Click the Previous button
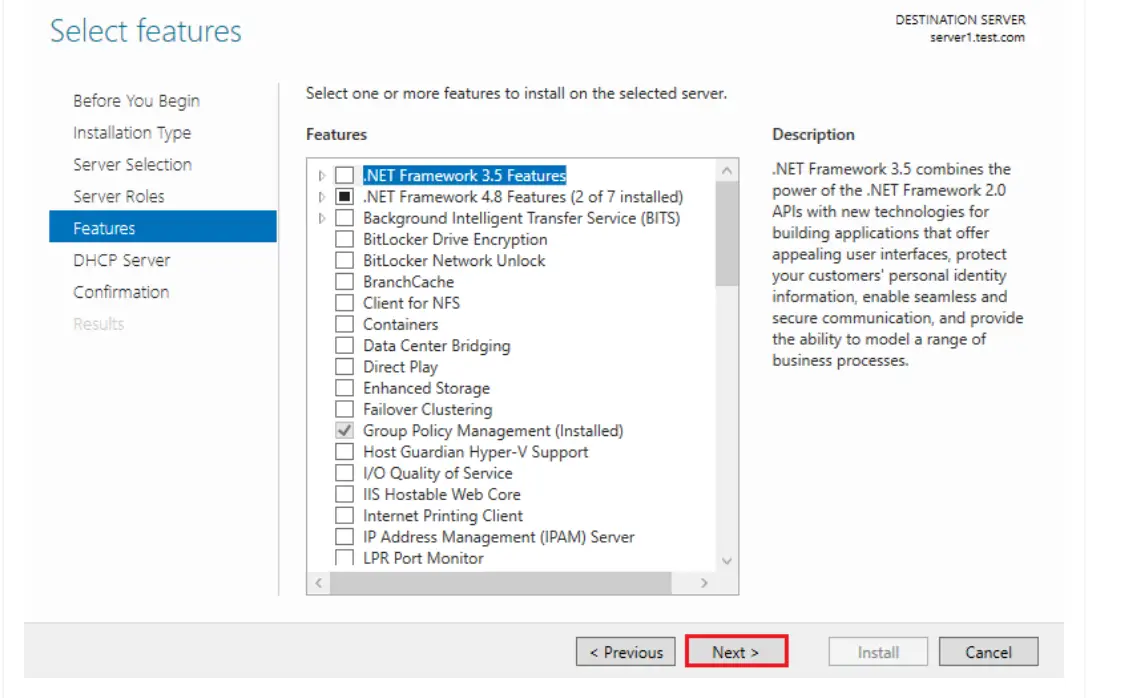 [625, 652]
